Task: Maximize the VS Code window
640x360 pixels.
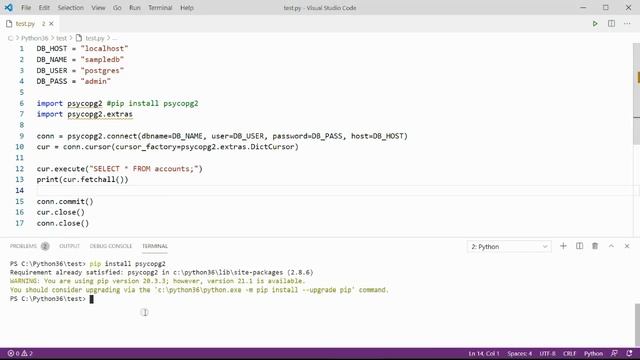Action: click(606, 7)
